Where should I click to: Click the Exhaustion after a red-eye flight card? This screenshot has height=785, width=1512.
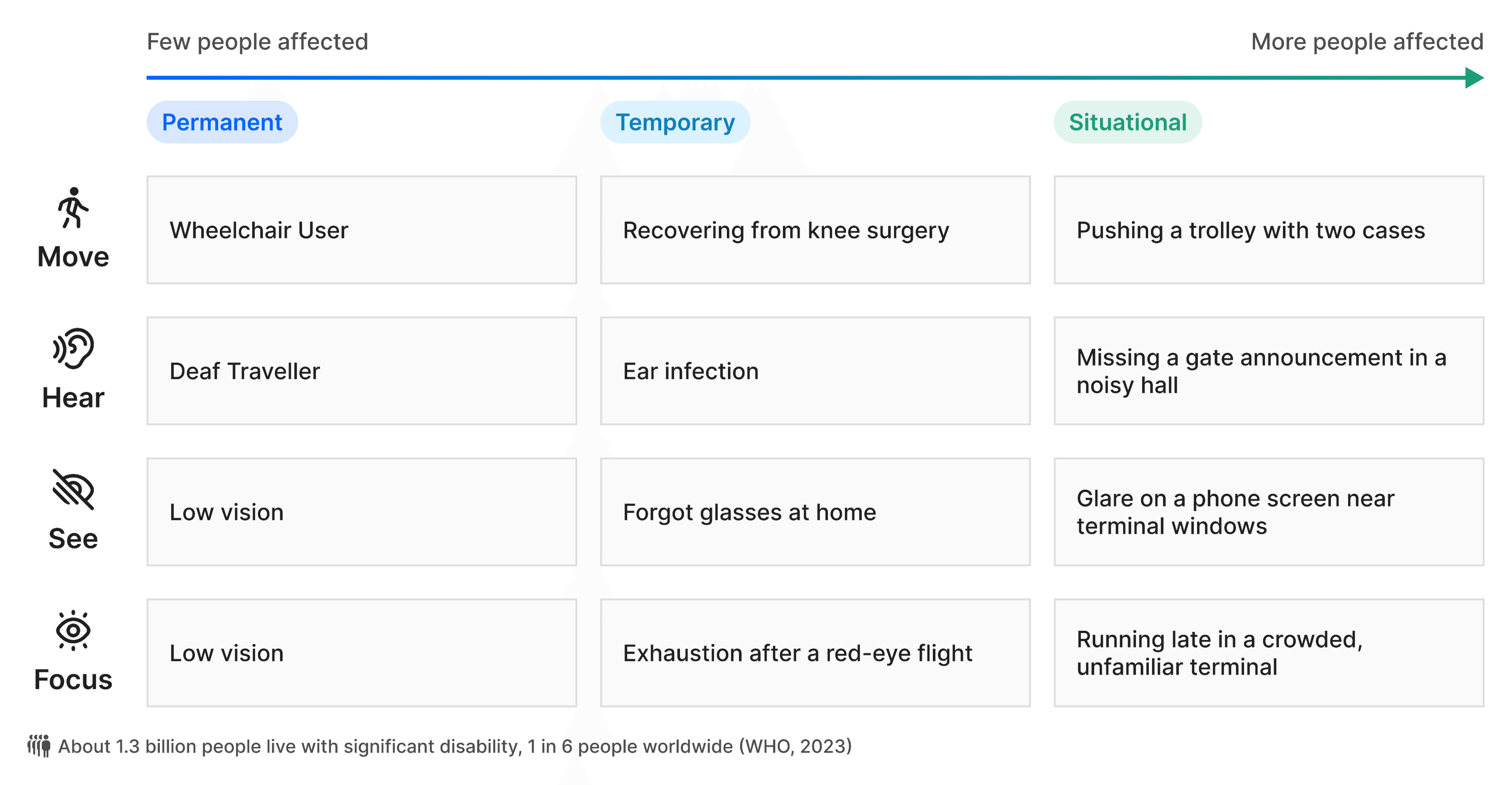point(815,652)
